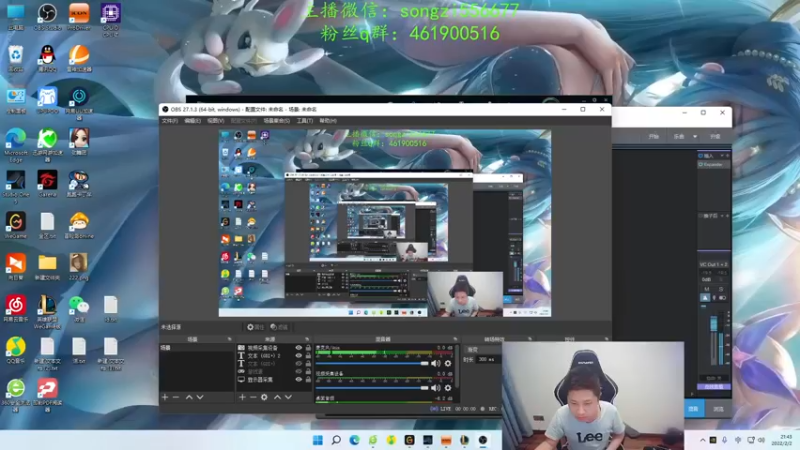The height and width of the screenshot is (450, 800).
Task: Lock the 显示器采集 source
Action: tap(308, 380)
